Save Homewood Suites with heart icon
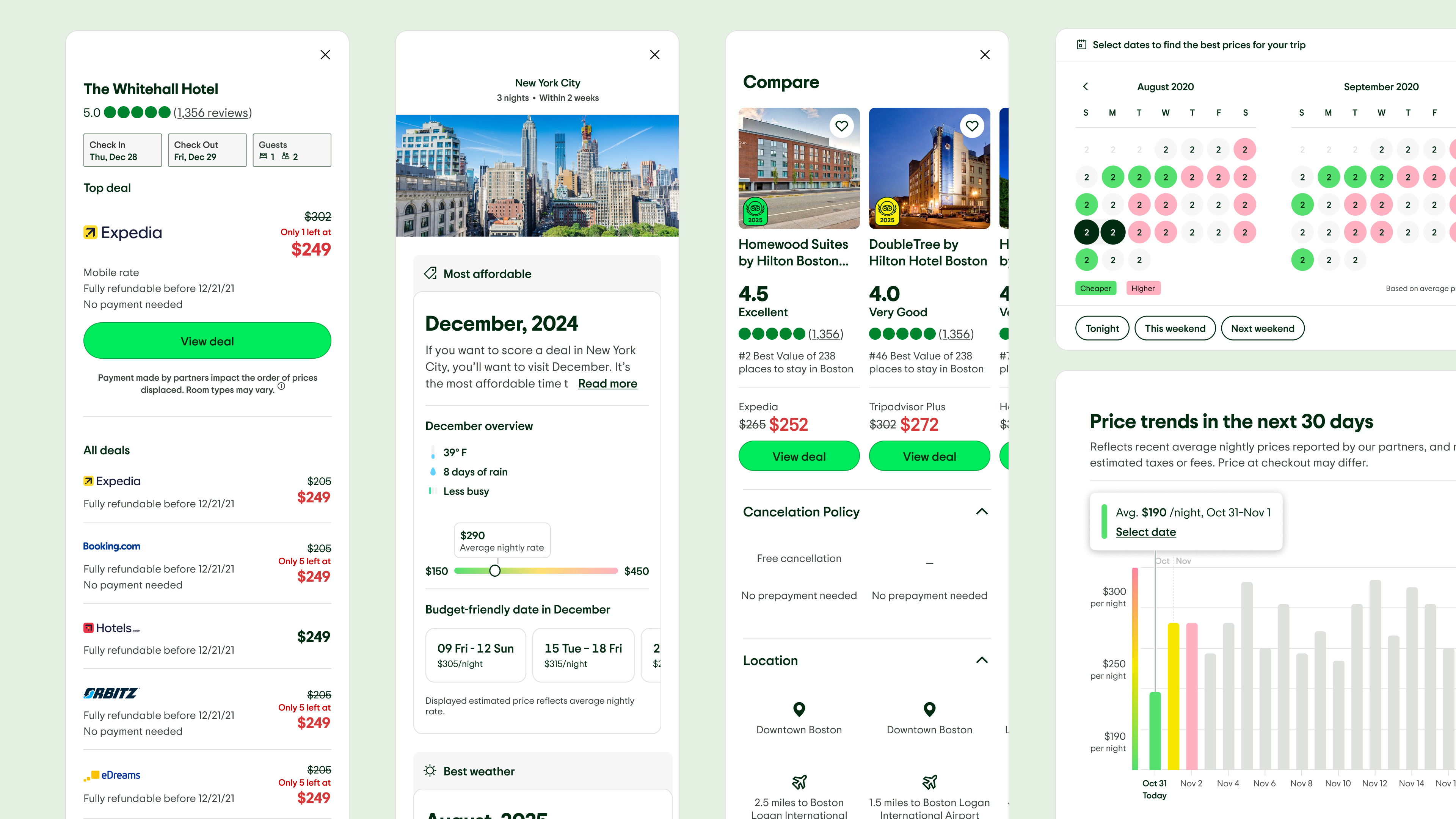 pyautogui.click(x=842, y=126)
